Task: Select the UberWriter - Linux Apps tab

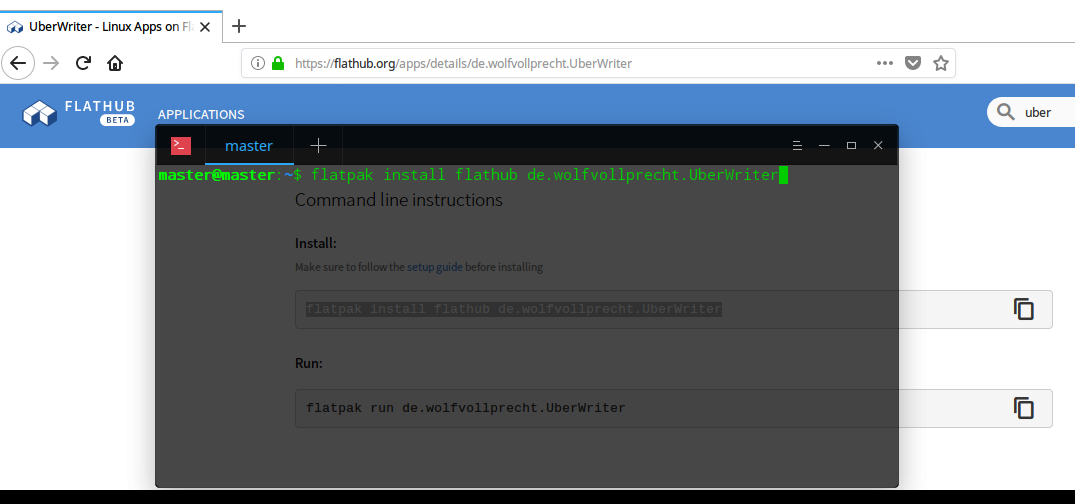Action: click(x=111, y=27)
